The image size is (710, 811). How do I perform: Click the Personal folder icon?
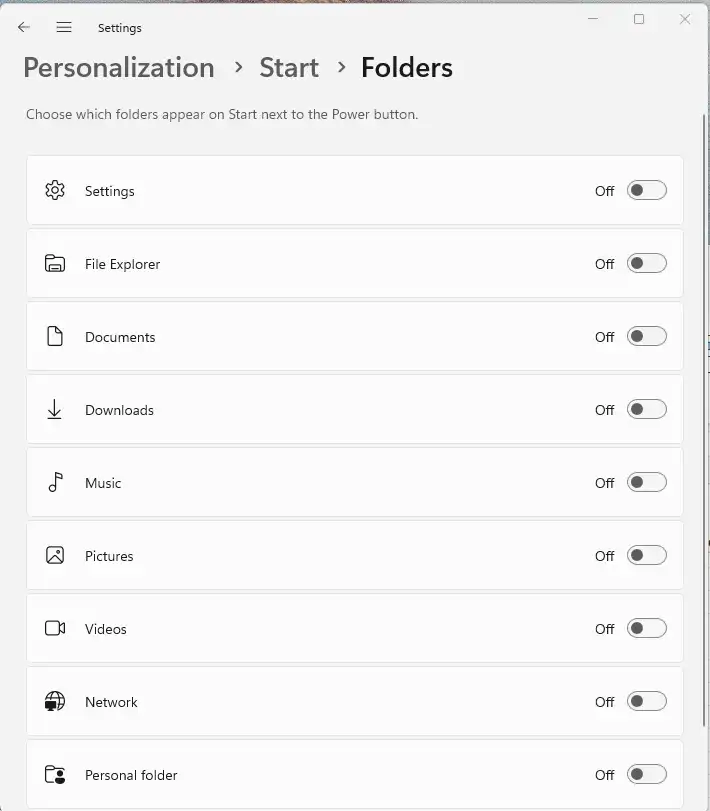55,775
